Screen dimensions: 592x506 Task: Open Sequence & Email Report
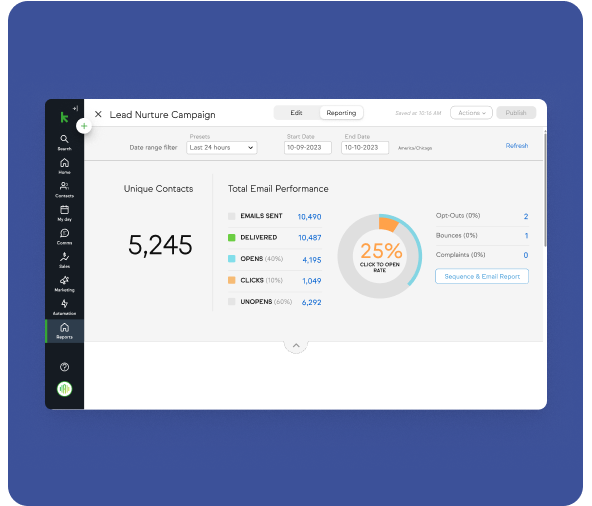pyautogui.click(x=482, y=276)
